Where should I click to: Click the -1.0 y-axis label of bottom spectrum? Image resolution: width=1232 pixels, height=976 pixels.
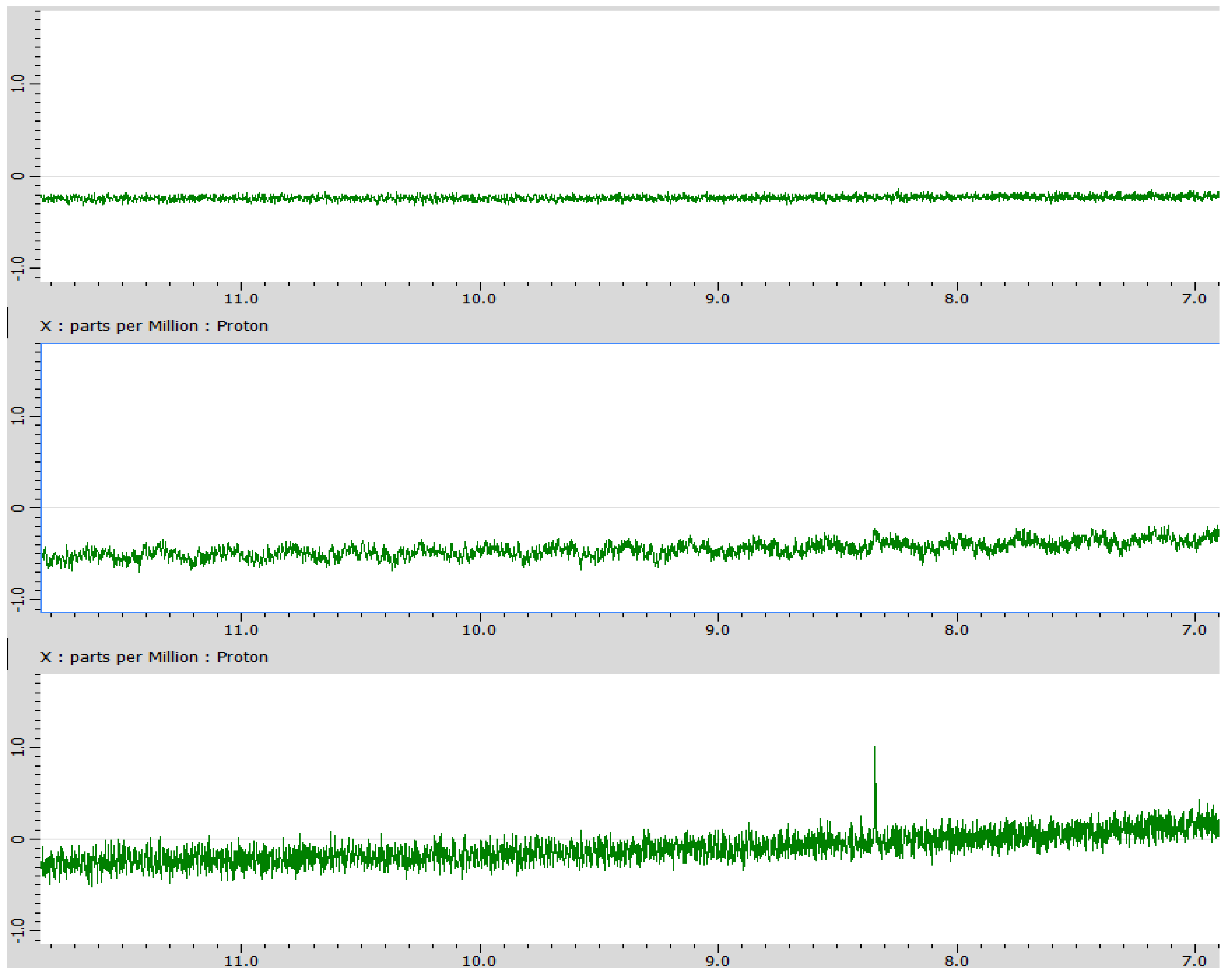(x=18, y=930)
